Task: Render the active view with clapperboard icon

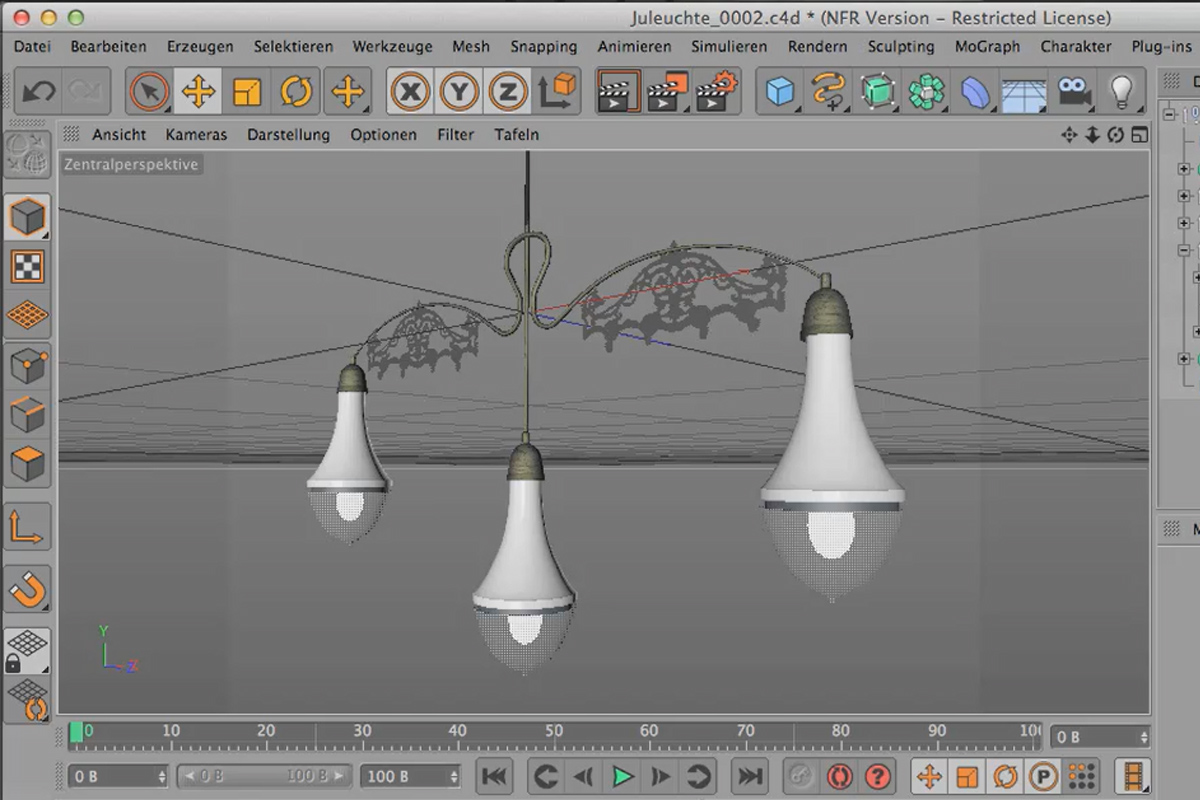Action: point(620,92)
